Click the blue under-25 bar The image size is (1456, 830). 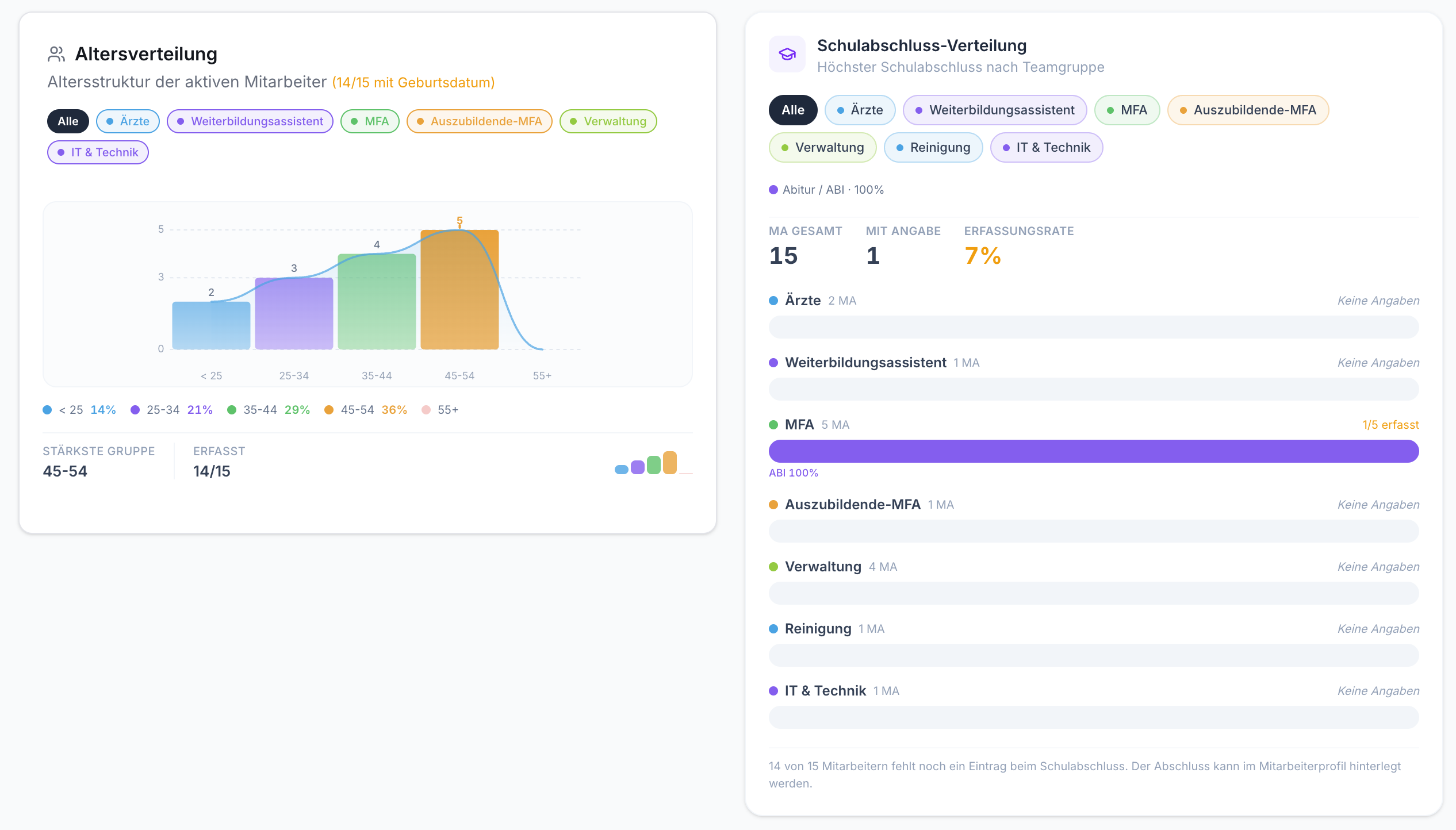click(x=211, y=325)
